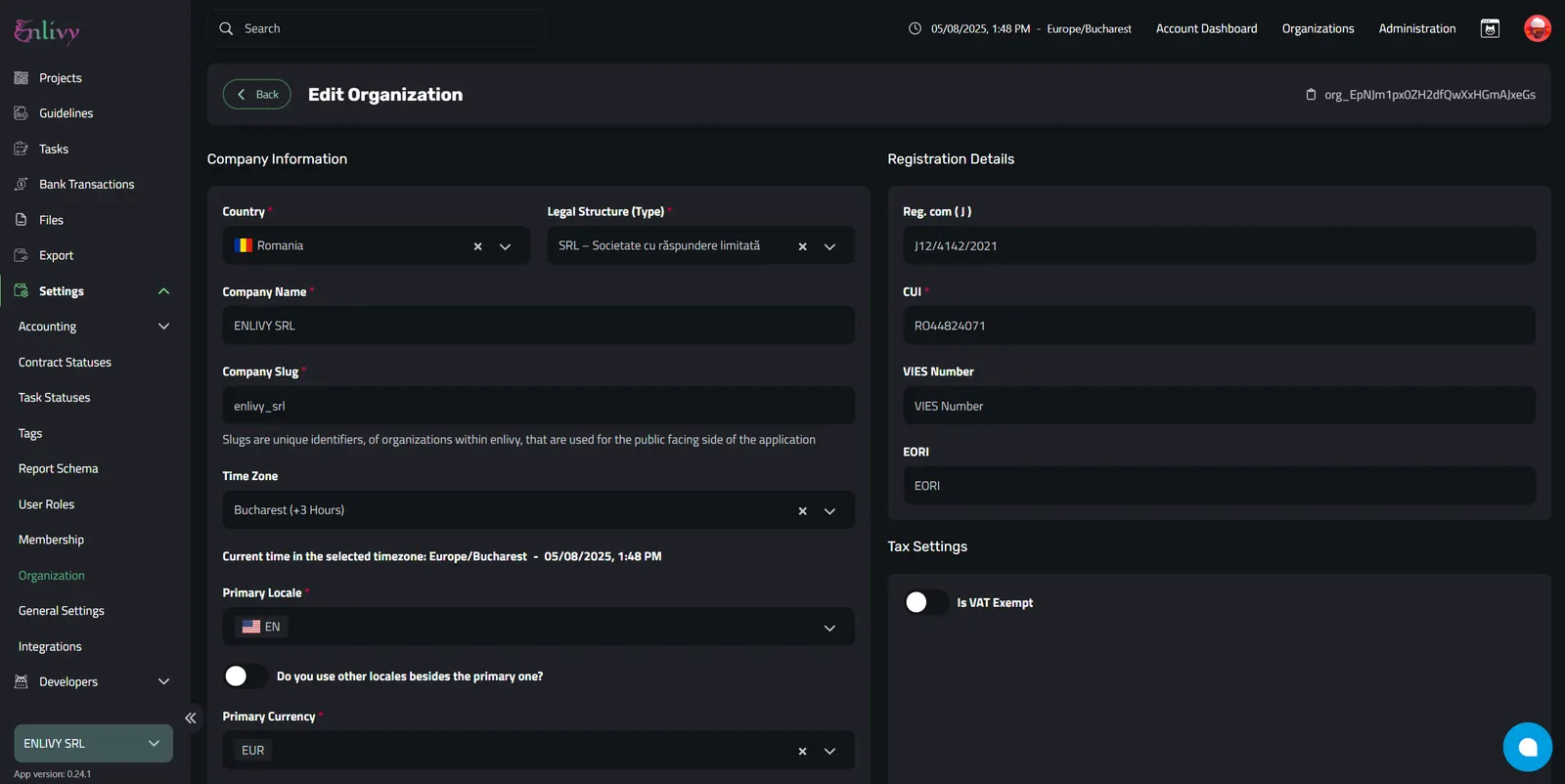Viewport: 1565px width, 784px height.
Task: Open the Primary Currency dropdown arrow
Action: (829, 751)
